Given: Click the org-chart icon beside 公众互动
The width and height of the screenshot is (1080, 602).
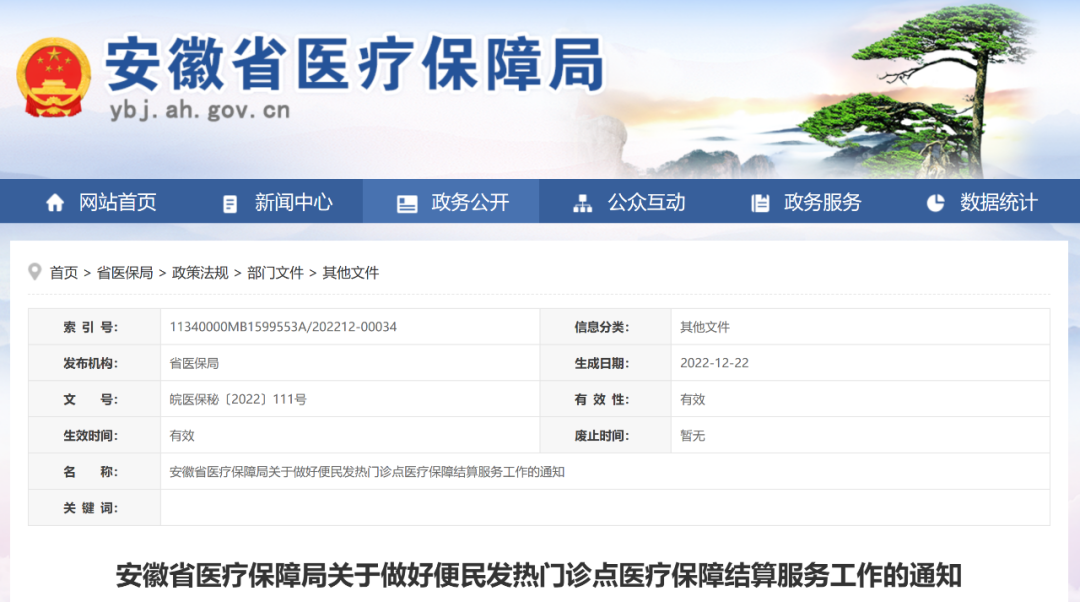Looking at the screenshot, I should [x=583, y=203].
